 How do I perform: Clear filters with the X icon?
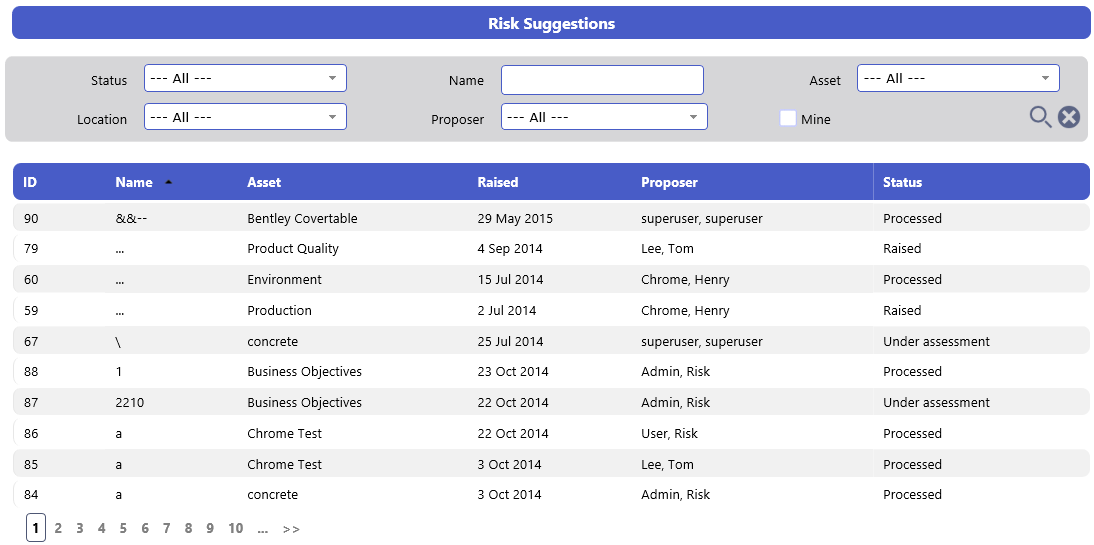point(1068,117)
